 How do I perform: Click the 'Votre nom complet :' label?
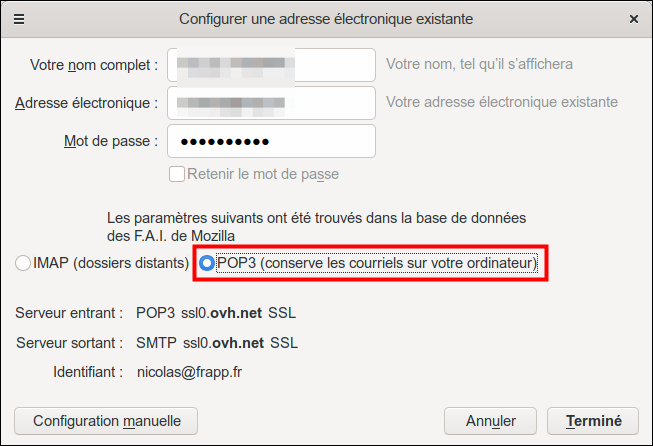94,65
